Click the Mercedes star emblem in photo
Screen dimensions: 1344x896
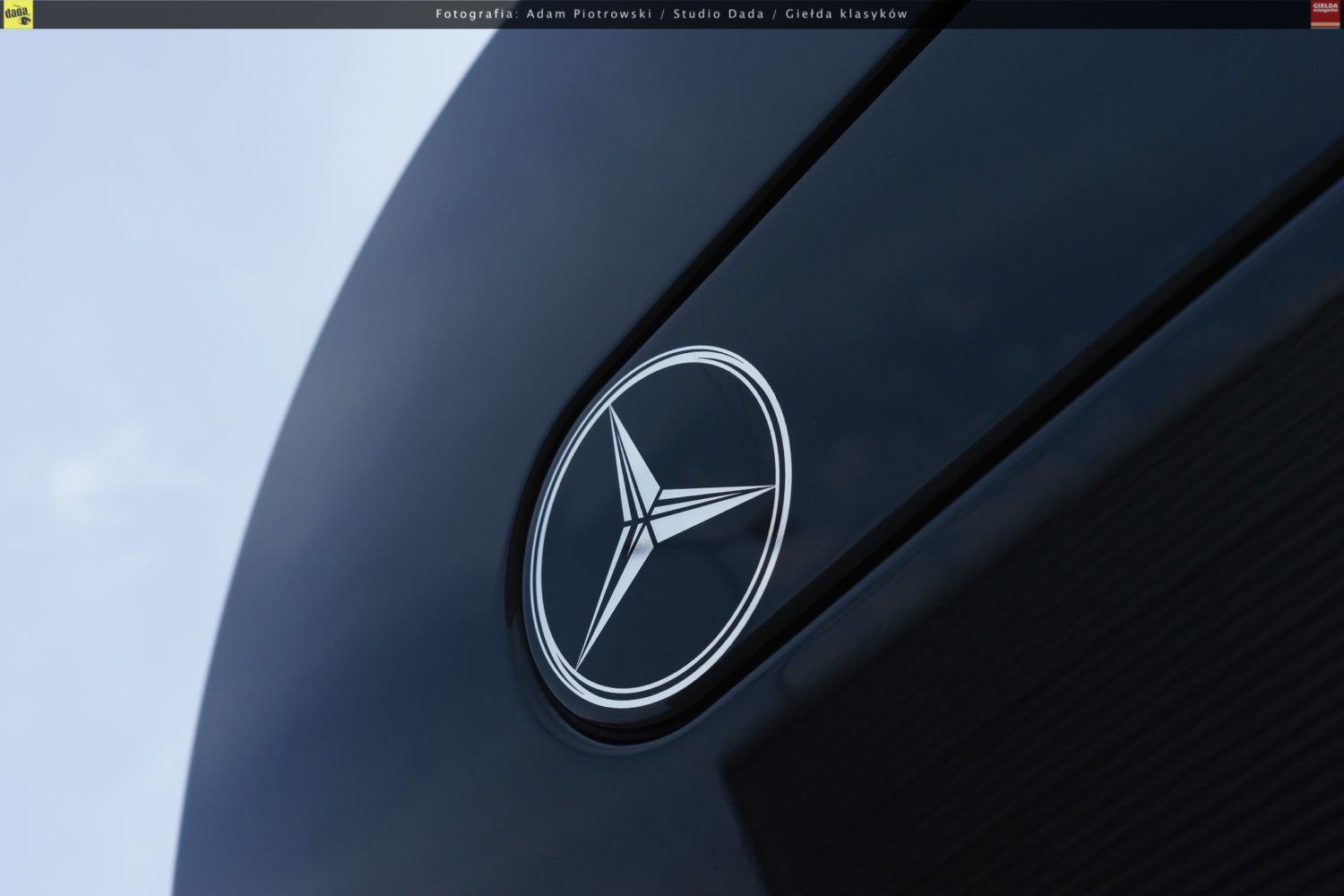(x=660, y=526)
